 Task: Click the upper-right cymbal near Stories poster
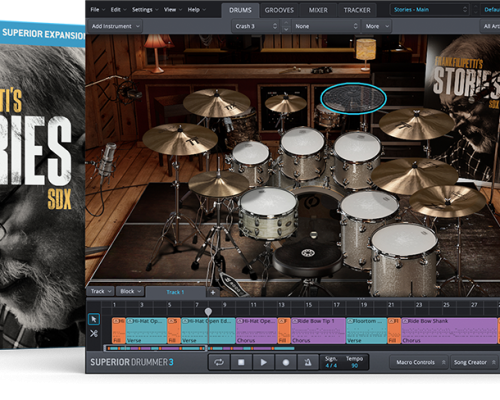417,123
